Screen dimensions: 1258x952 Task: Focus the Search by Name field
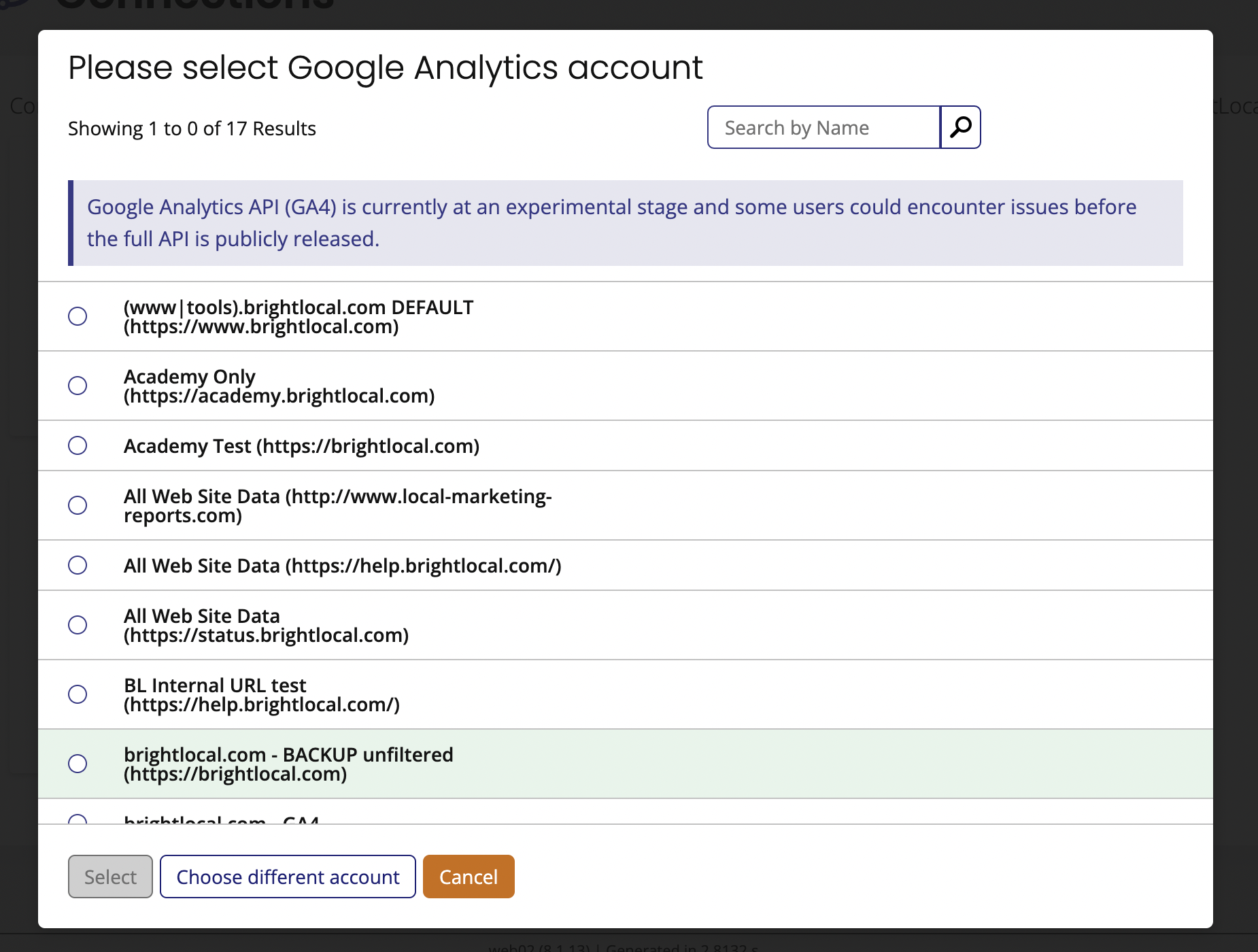[x=824, y=127]
